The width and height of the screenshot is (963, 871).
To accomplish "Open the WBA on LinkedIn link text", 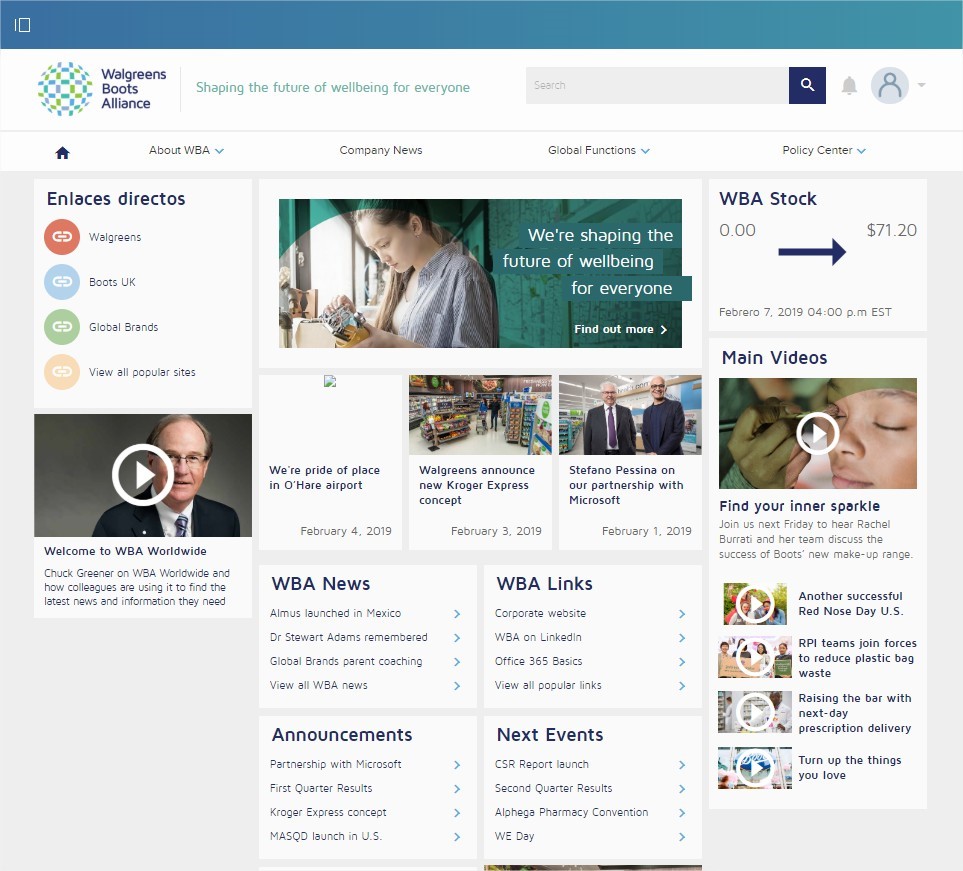I will pos(538,637).
